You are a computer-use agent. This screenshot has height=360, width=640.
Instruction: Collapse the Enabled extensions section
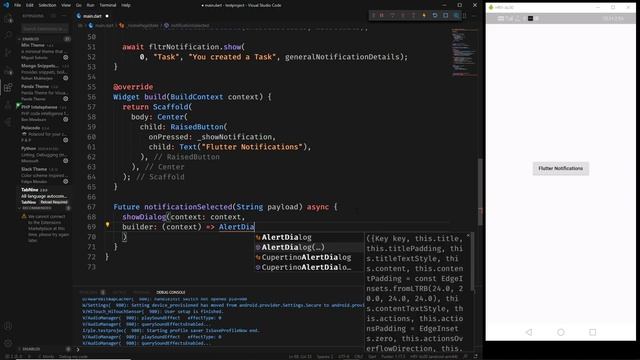[x=45, y=39]
